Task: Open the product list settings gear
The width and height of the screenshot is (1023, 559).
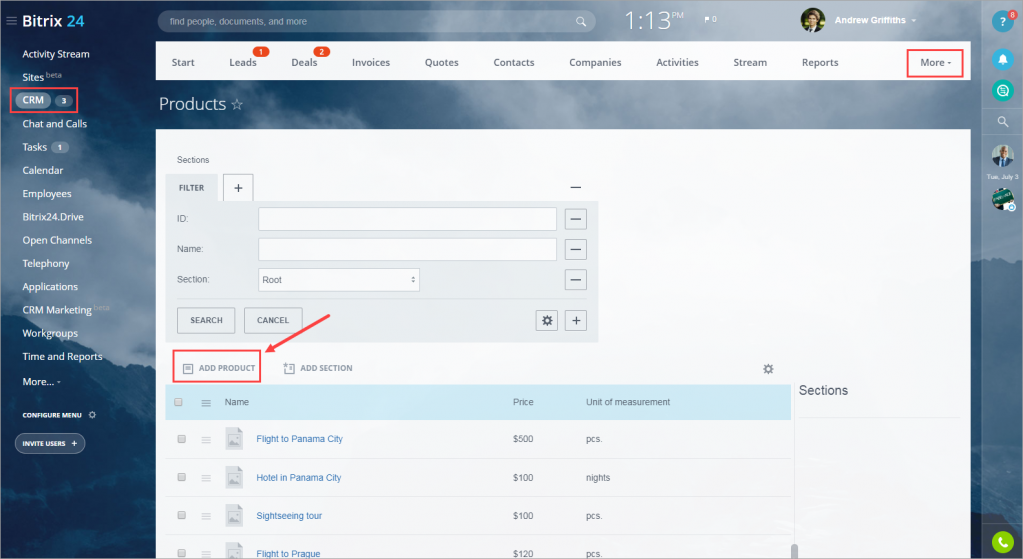Action: 768,369
